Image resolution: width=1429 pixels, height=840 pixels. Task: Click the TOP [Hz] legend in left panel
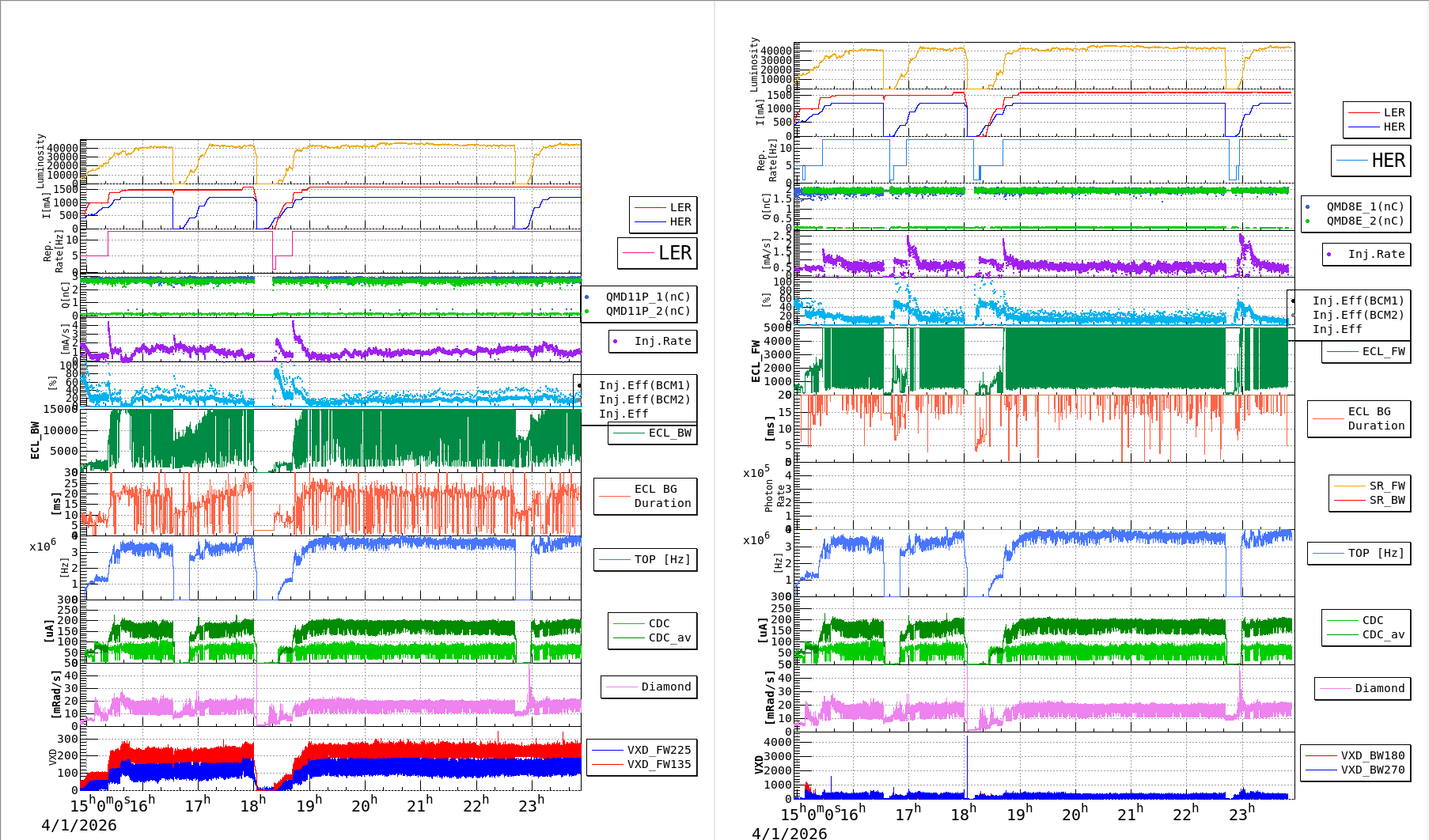[x=661, y=559]
